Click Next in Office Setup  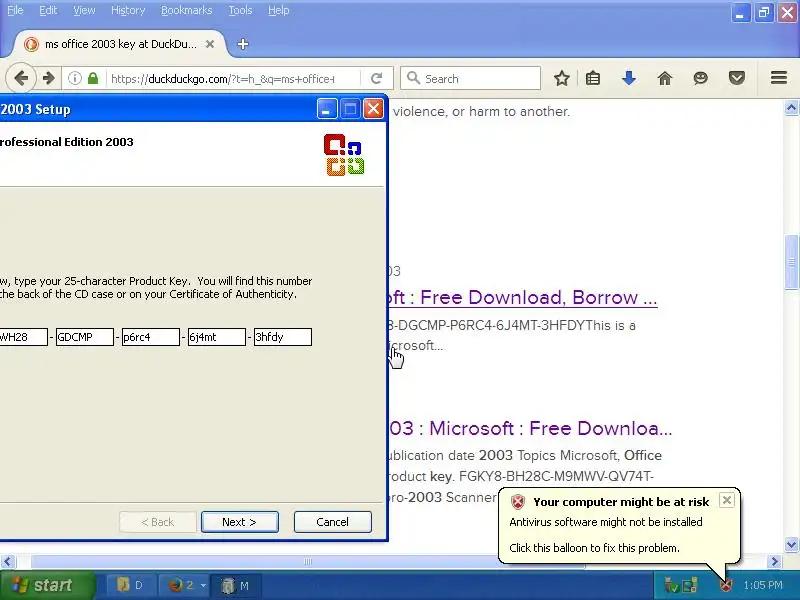click(x=240, y=522)
